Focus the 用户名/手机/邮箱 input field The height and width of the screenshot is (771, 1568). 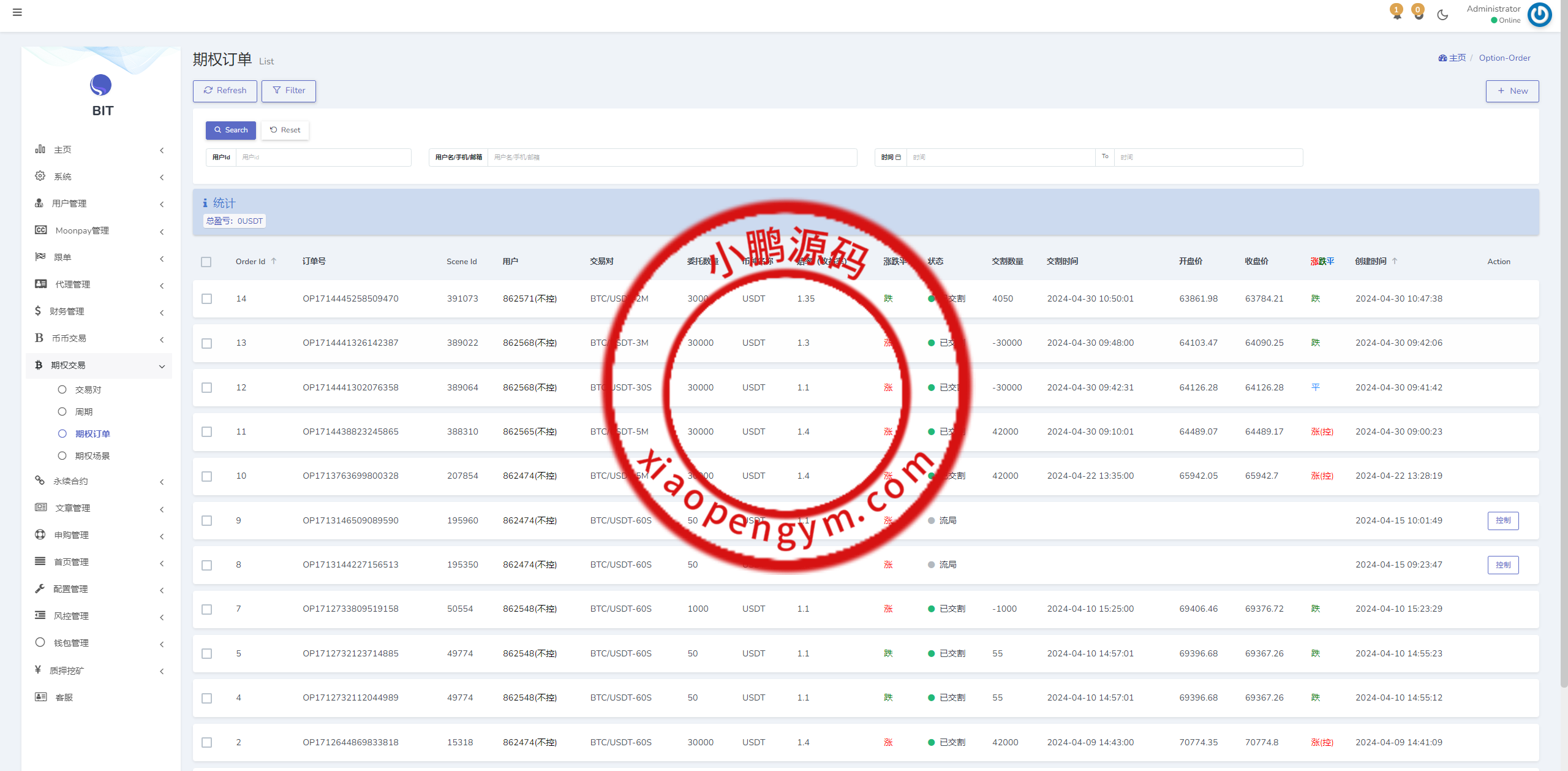click(x=671, y=158)
